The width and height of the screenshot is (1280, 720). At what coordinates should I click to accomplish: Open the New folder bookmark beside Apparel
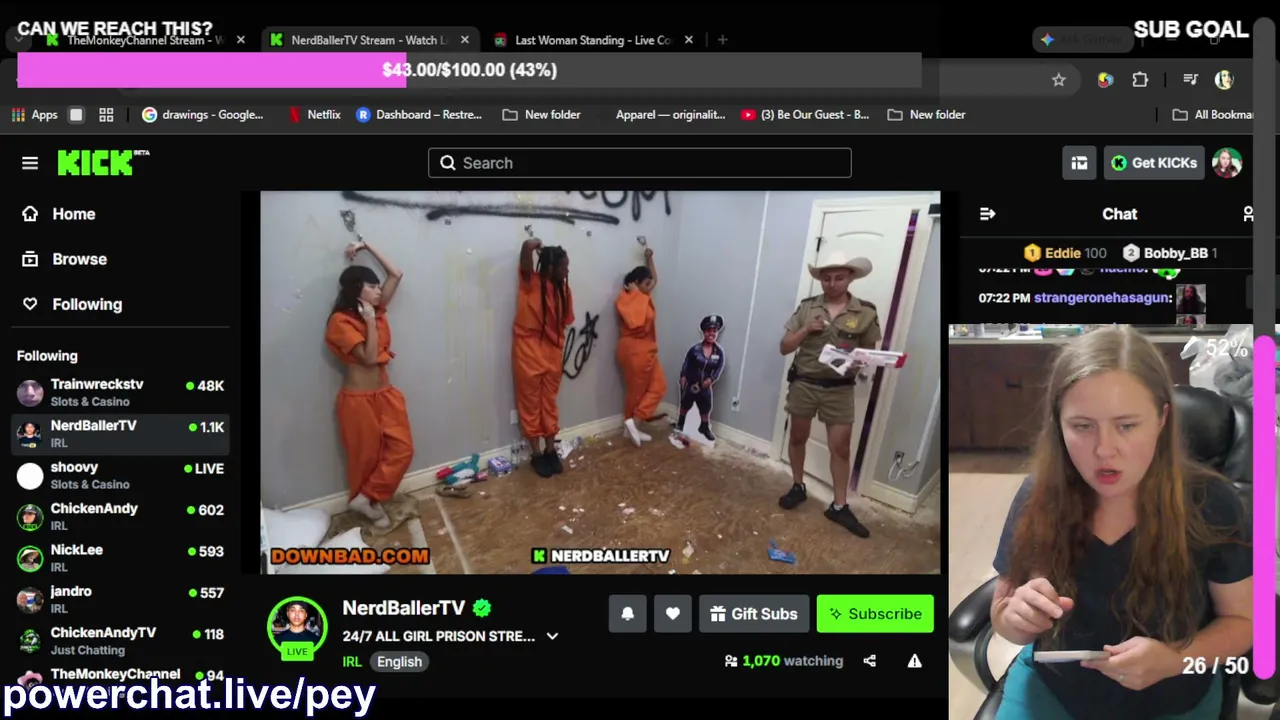click(x=541, y=115)
